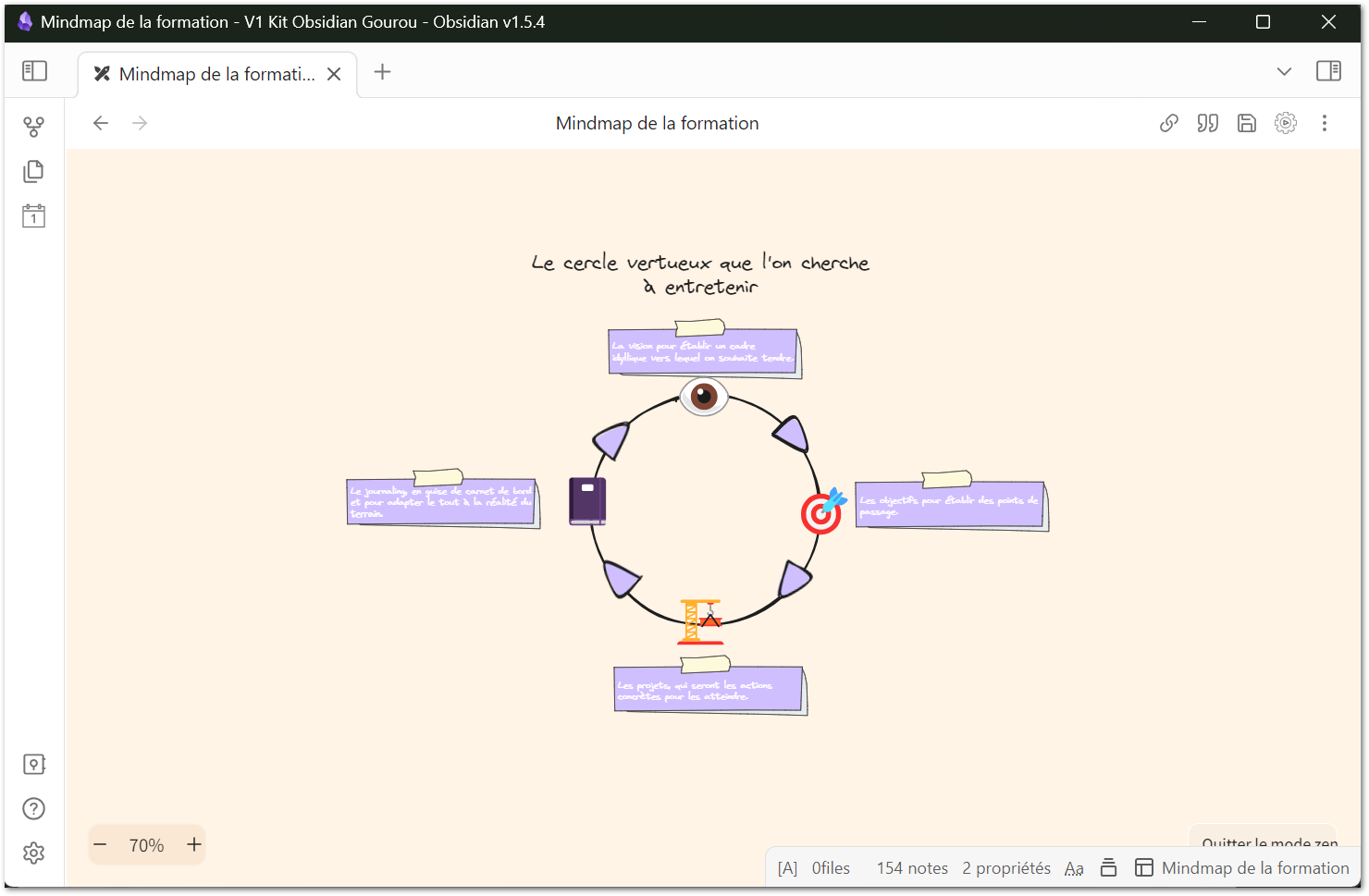Click the link icon in header

(1169, 123)
